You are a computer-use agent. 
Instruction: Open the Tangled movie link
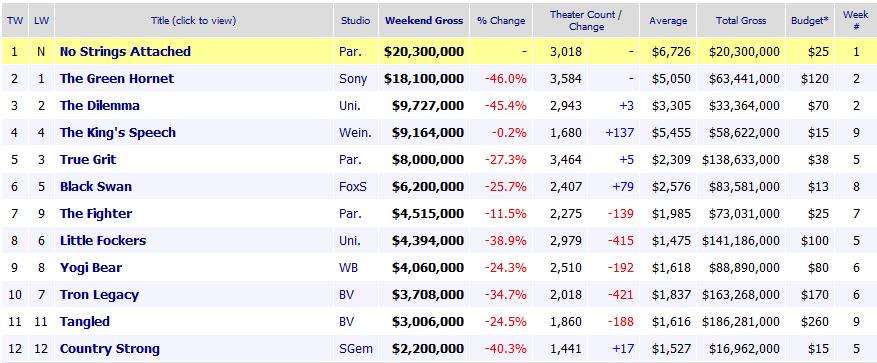click(x=84, y=322)
